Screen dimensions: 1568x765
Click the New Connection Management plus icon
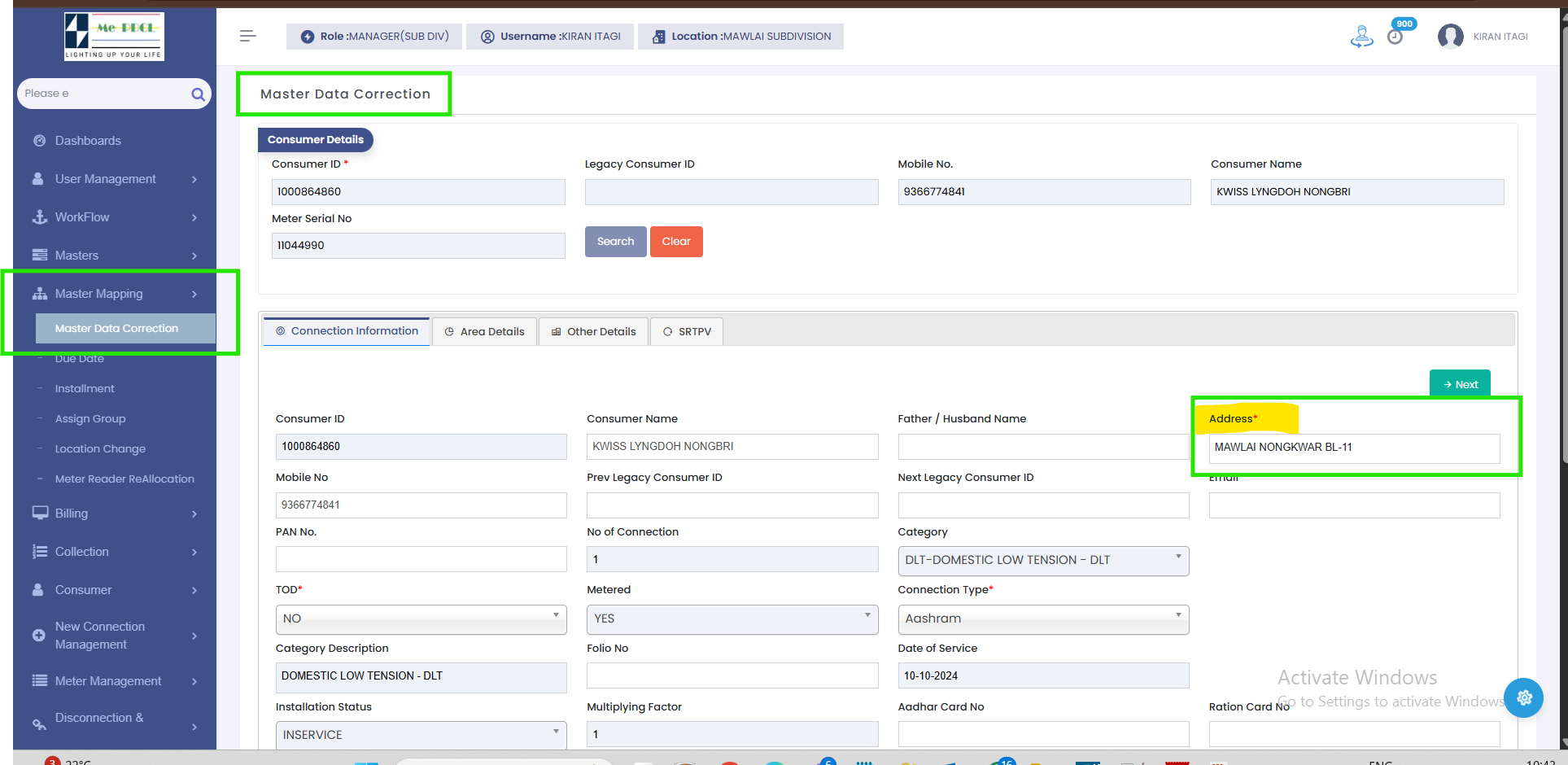[x=38, y=636]
